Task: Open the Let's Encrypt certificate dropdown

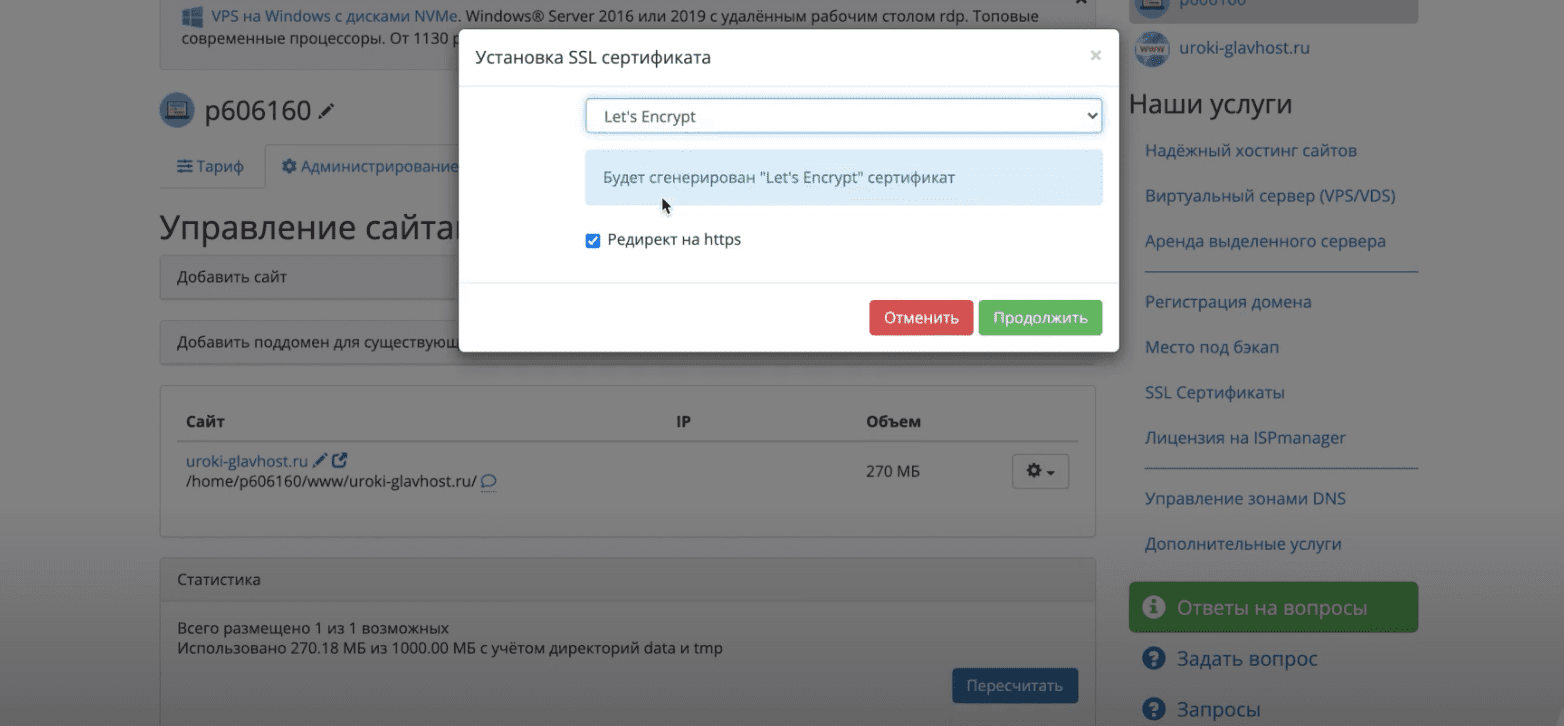Action: [843, 116]
